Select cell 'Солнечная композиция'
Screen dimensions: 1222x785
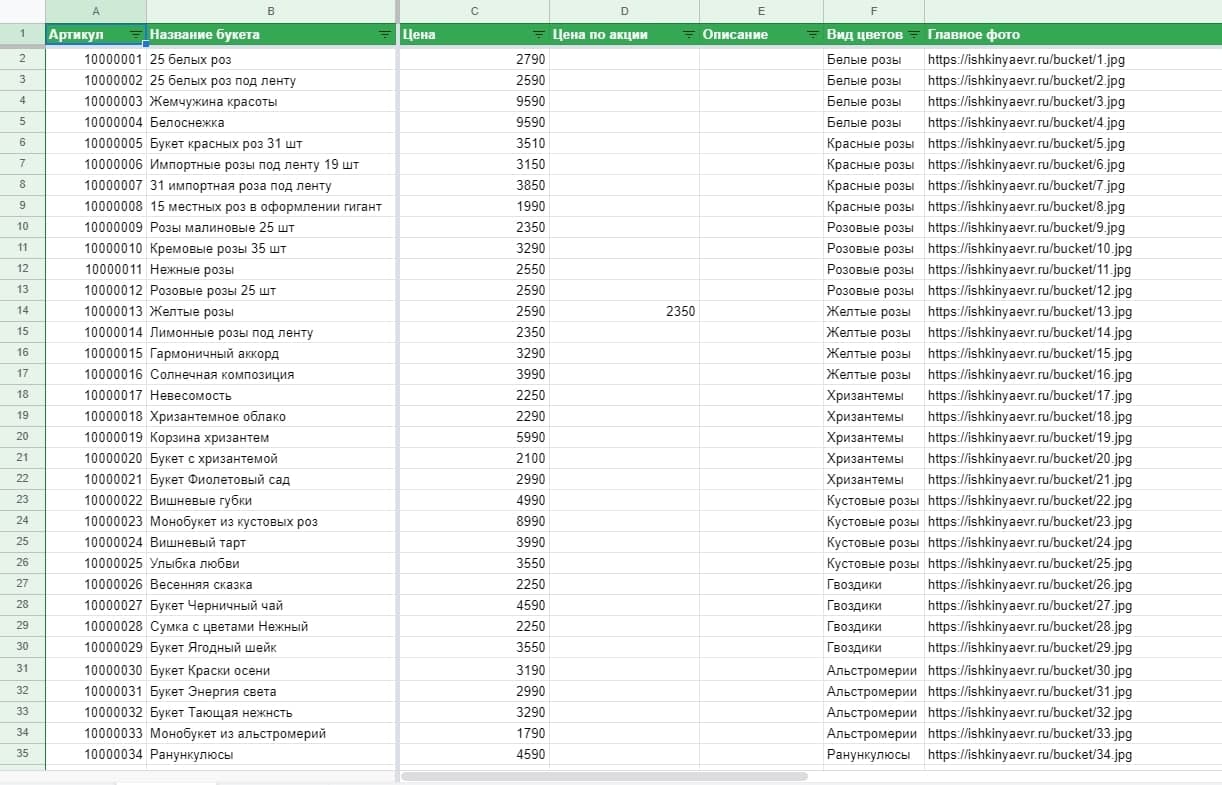271,375
